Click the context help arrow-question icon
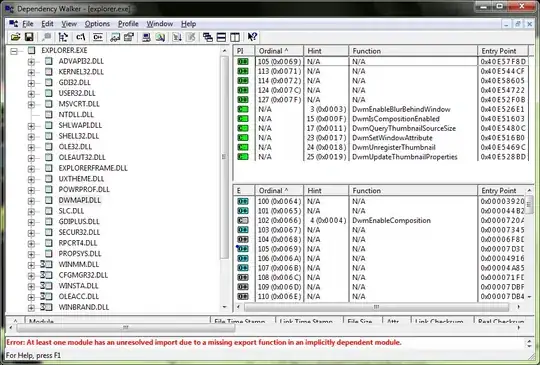Image resolution: width=540 pixels, height=365 pixels. click(252, 37)
